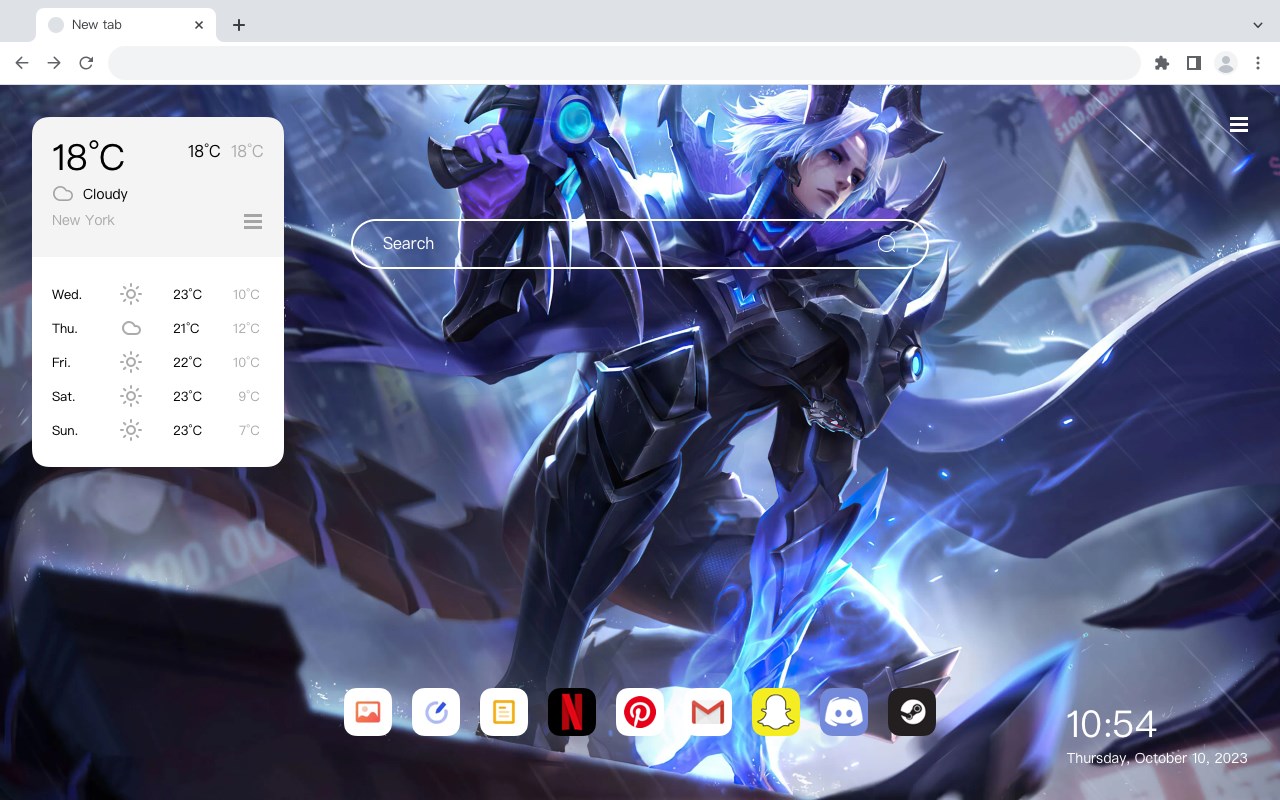Open the yellow notes shortcut icon
The height and width of the screenshot is (800, 1280).
click(x=504, y=712)
